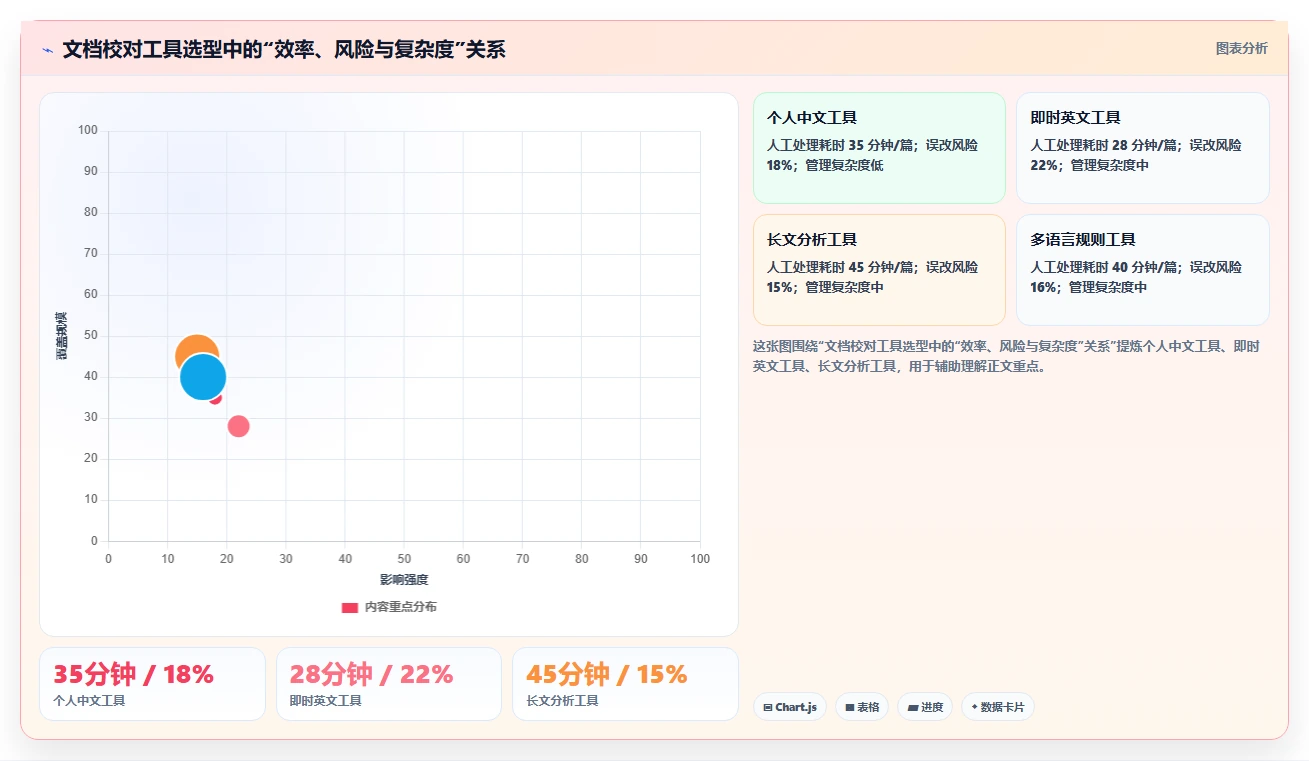The height and width of the screenshot is (761, 1309).
Task: Click the 28分钟 / 22% stat card
Action: coord(389,684)
